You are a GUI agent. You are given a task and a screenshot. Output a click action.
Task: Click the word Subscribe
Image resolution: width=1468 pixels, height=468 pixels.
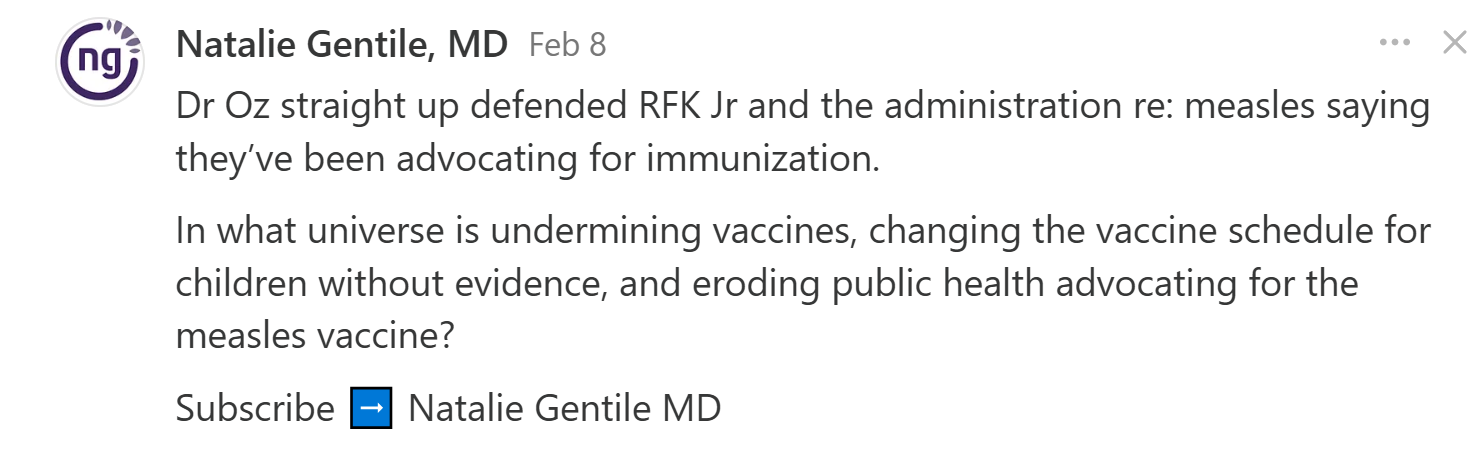255,408
